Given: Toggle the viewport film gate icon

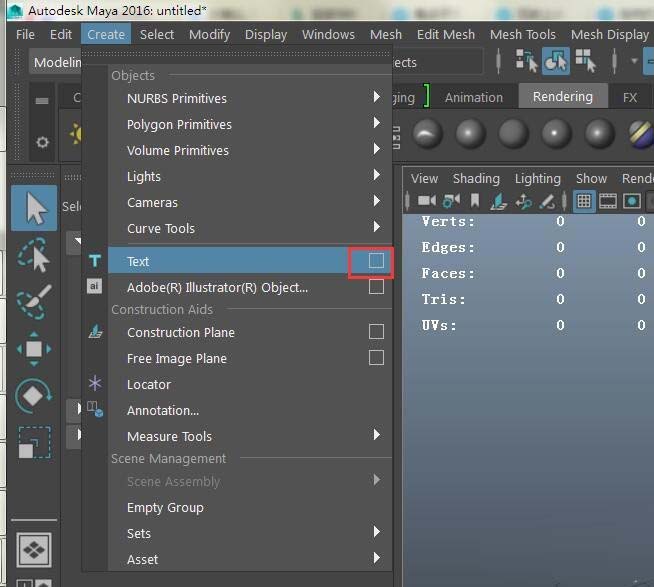Looking at the screenshot, I should pos(608,201).
